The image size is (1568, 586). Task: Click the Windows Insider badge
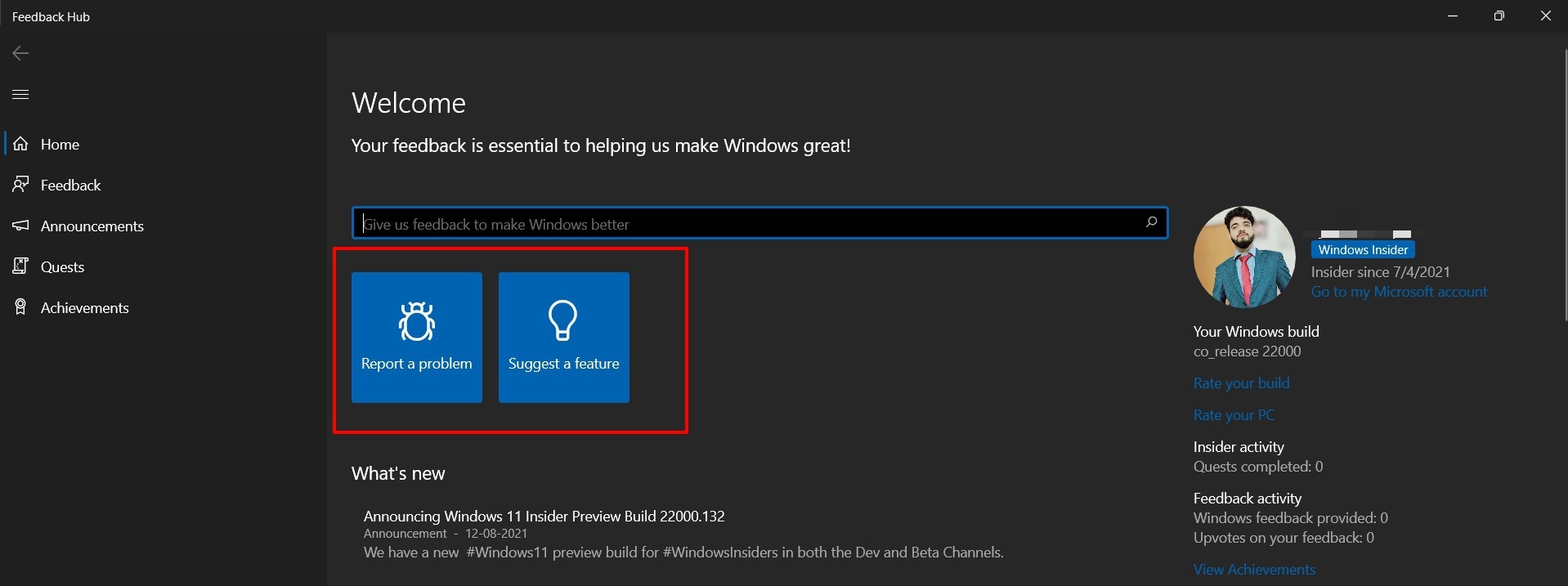[1363, 250]
